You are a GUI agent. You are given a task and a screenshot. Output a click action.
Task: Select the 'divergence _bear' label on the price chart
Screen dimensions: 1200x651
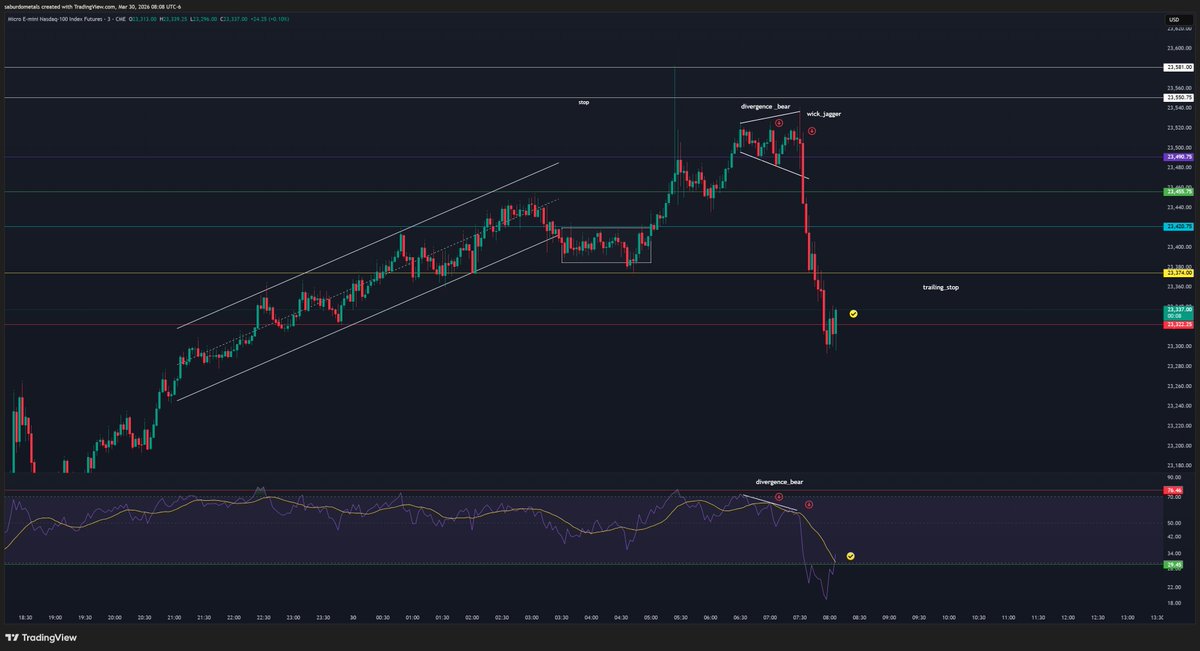(765, 106)
